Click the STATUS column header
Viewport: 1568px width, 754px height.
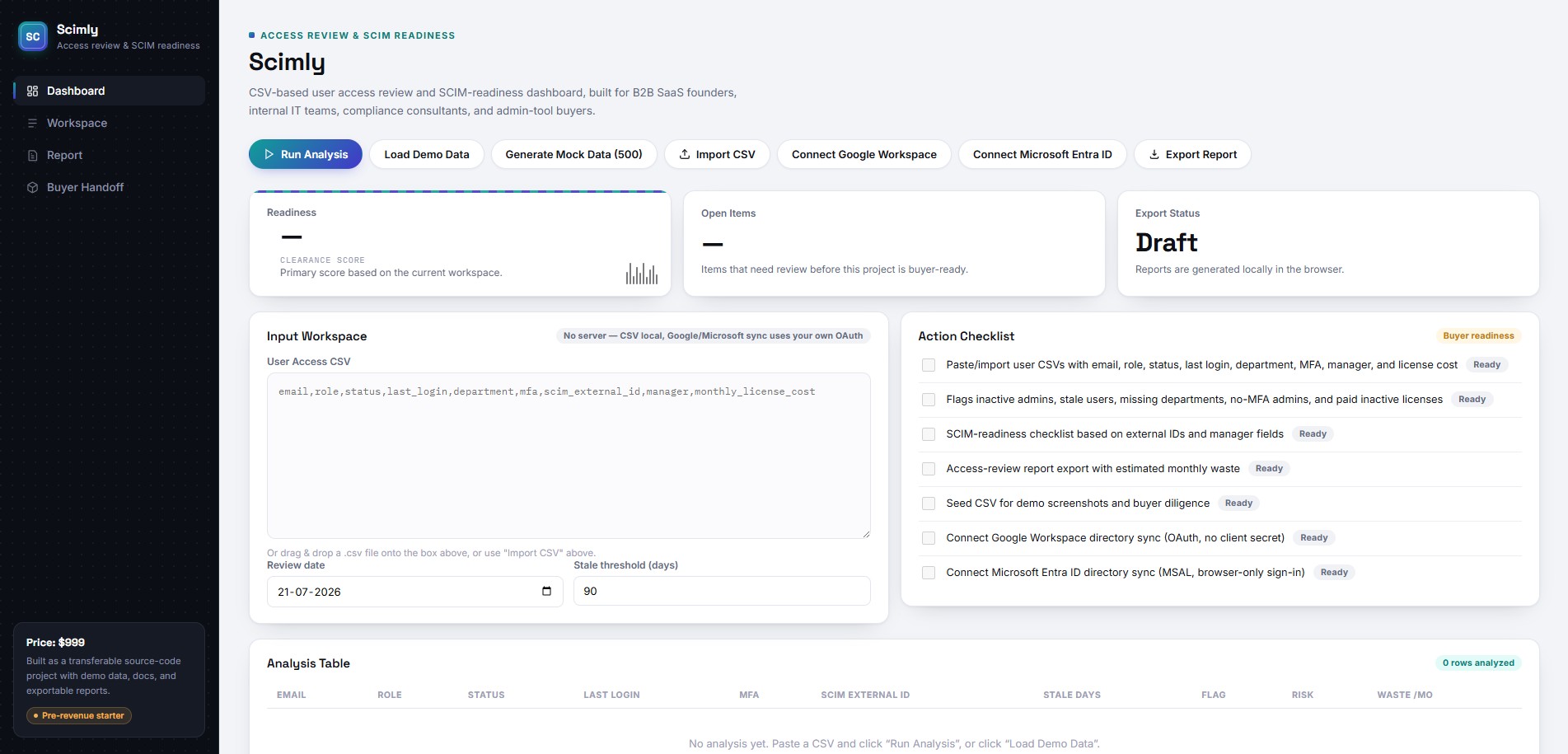click(x=486, y=695)
